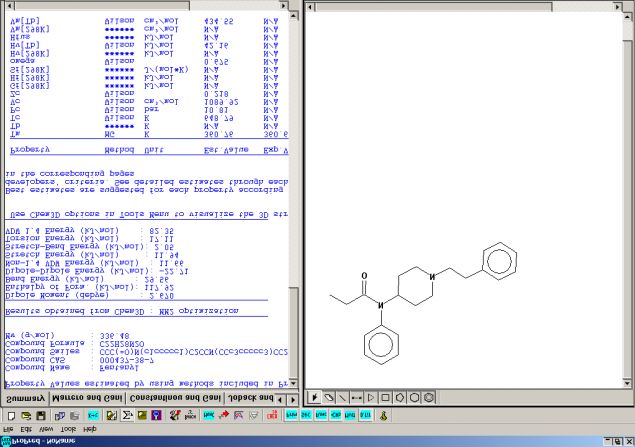Click the grayed Paste icon
The image size is (635, 447).
[x=75, y=416]
